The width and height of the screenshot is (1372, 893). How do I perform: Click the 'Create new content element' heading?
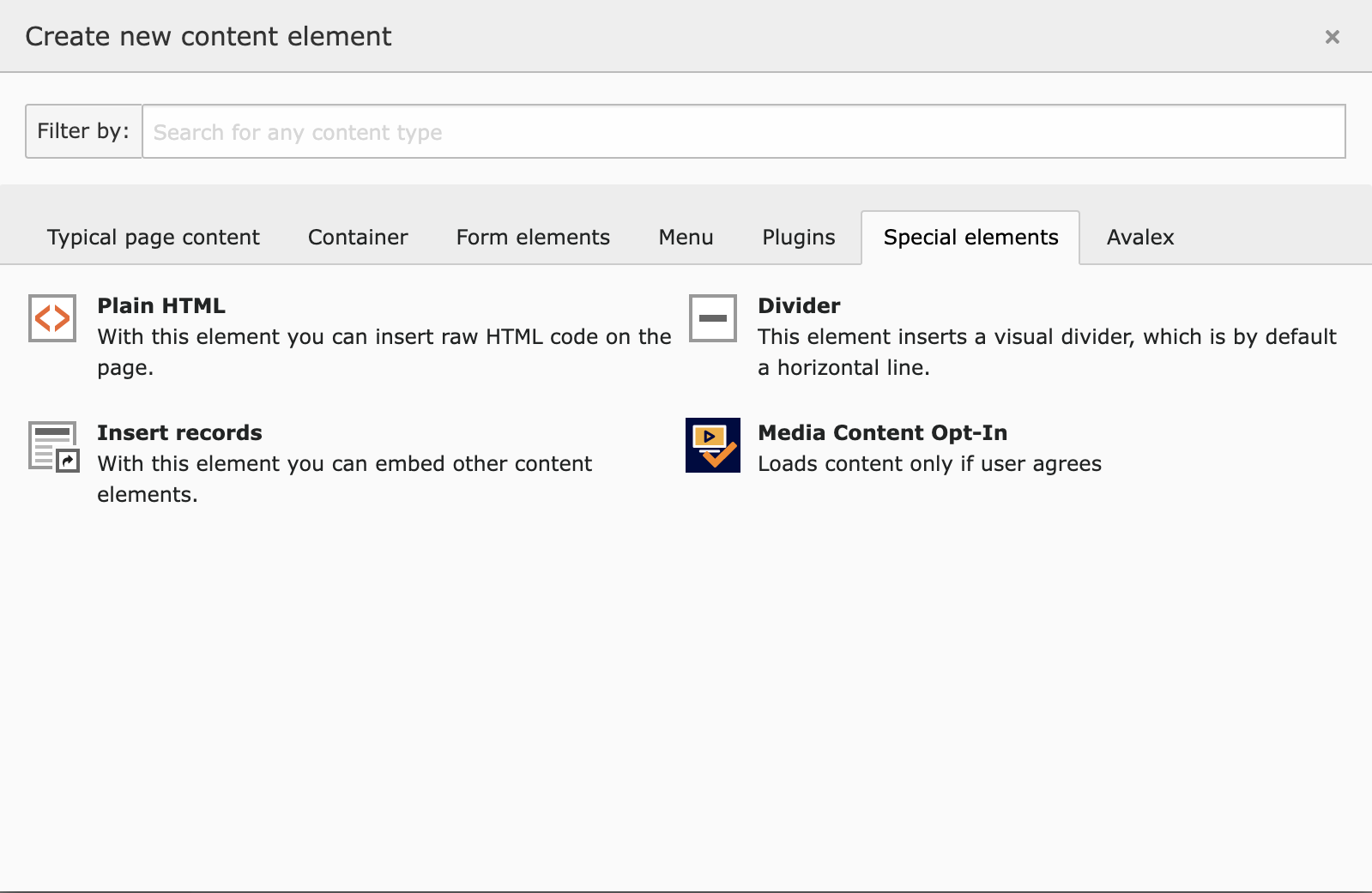(209, 37)
